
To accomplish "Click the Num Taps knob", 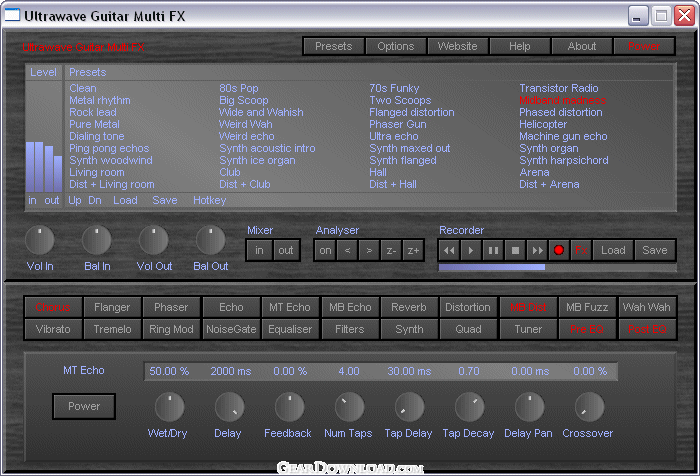I will (x=350, y=407).
